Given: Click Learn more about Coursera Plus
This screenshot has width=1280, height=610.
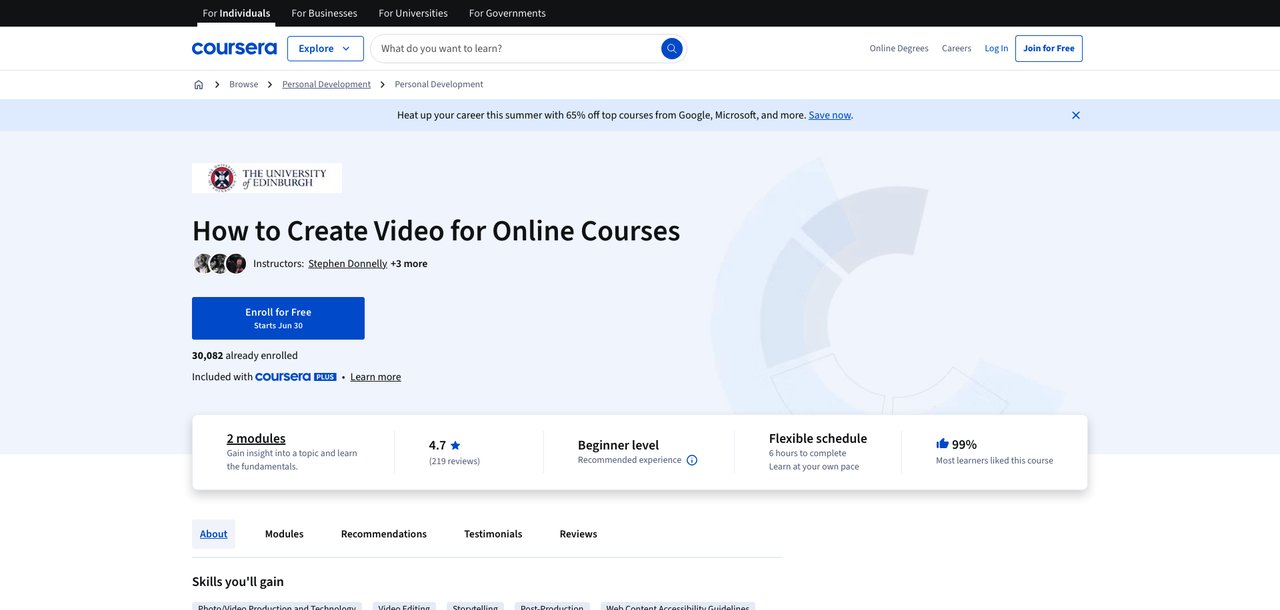Looking at the screenshot, I should (375, 377).
